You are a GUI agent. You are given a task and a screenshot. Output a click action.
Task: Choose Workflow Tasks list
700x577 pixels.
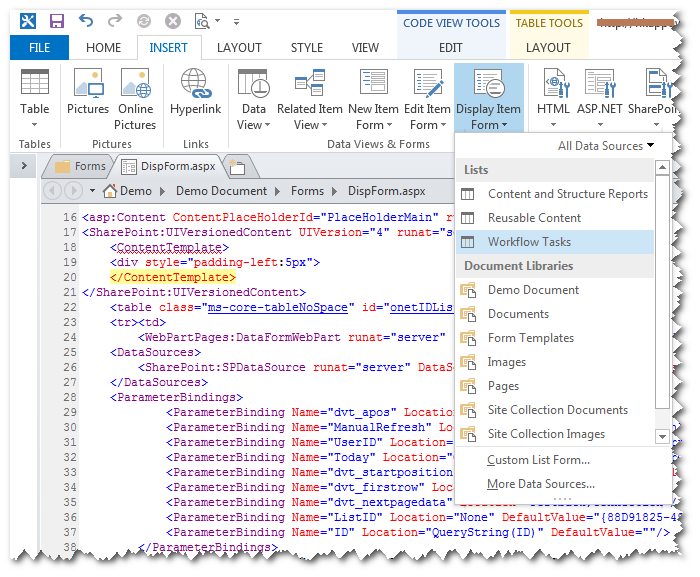[555, 242]
